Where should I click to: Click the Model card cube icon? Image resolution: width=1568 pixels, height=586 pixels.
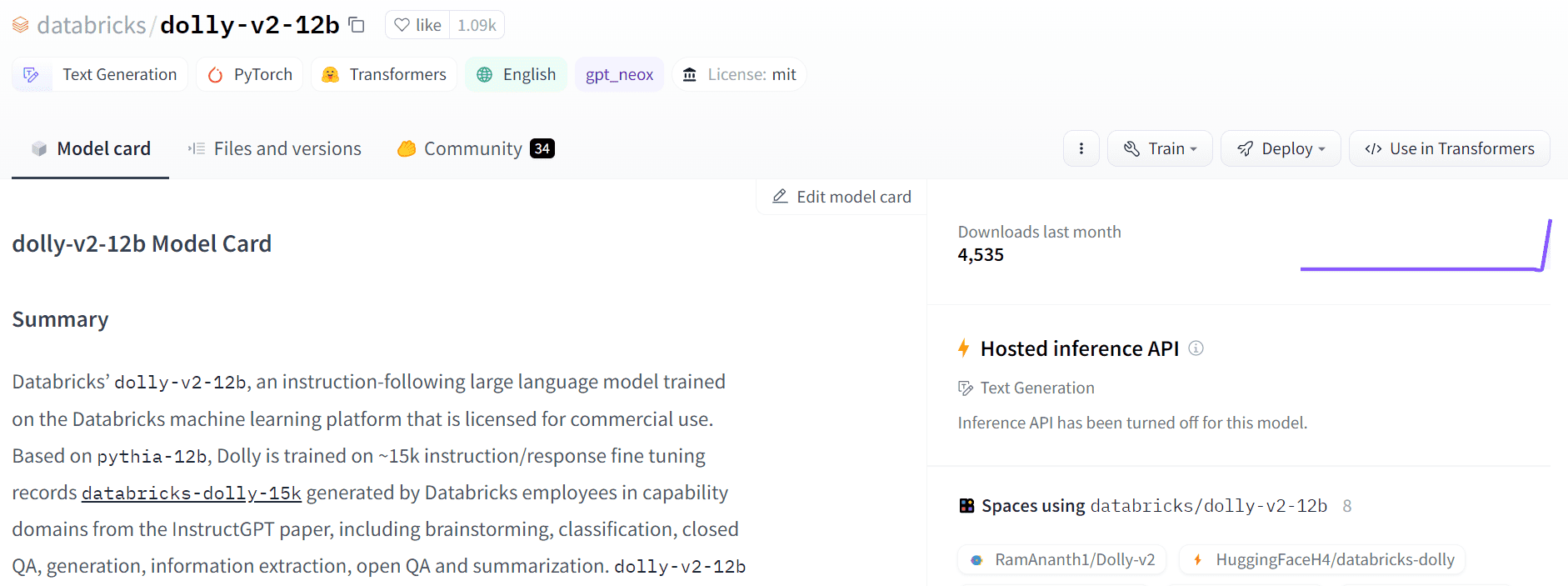tap(38, 148)
